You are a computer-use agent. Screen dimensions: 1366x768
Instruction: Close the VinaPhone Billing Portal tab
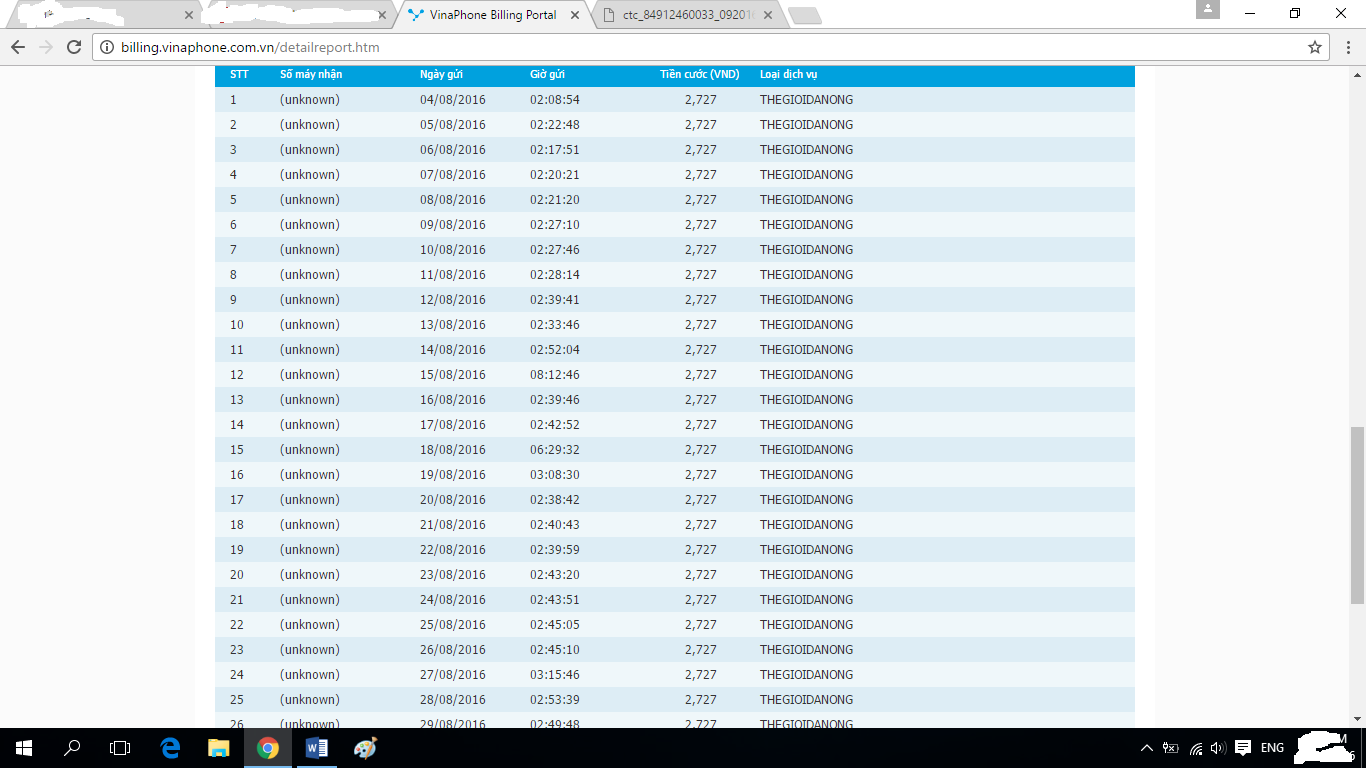[x=574, y=15]
